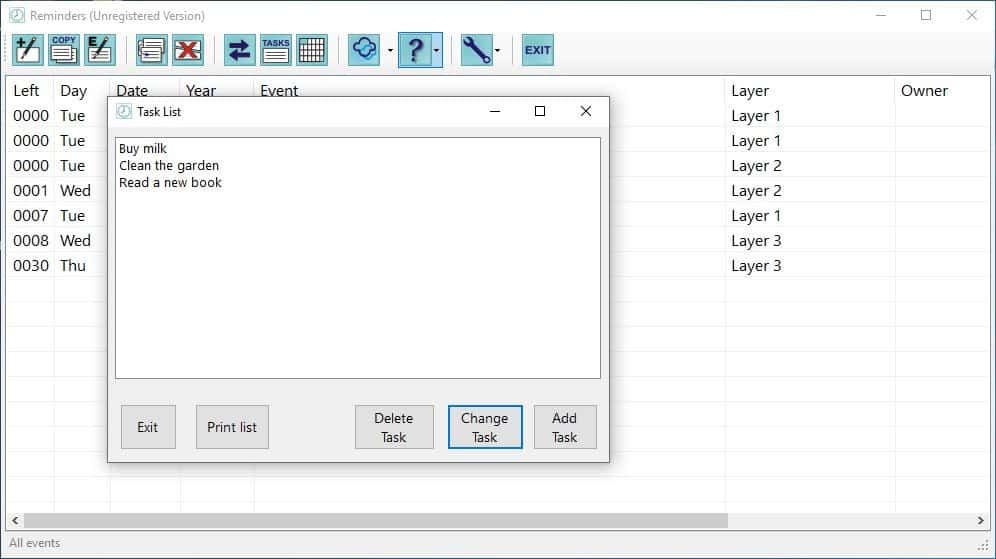Click the Exit button in Task List
This screenshot has width=996, height=559.
coord(148,427)
